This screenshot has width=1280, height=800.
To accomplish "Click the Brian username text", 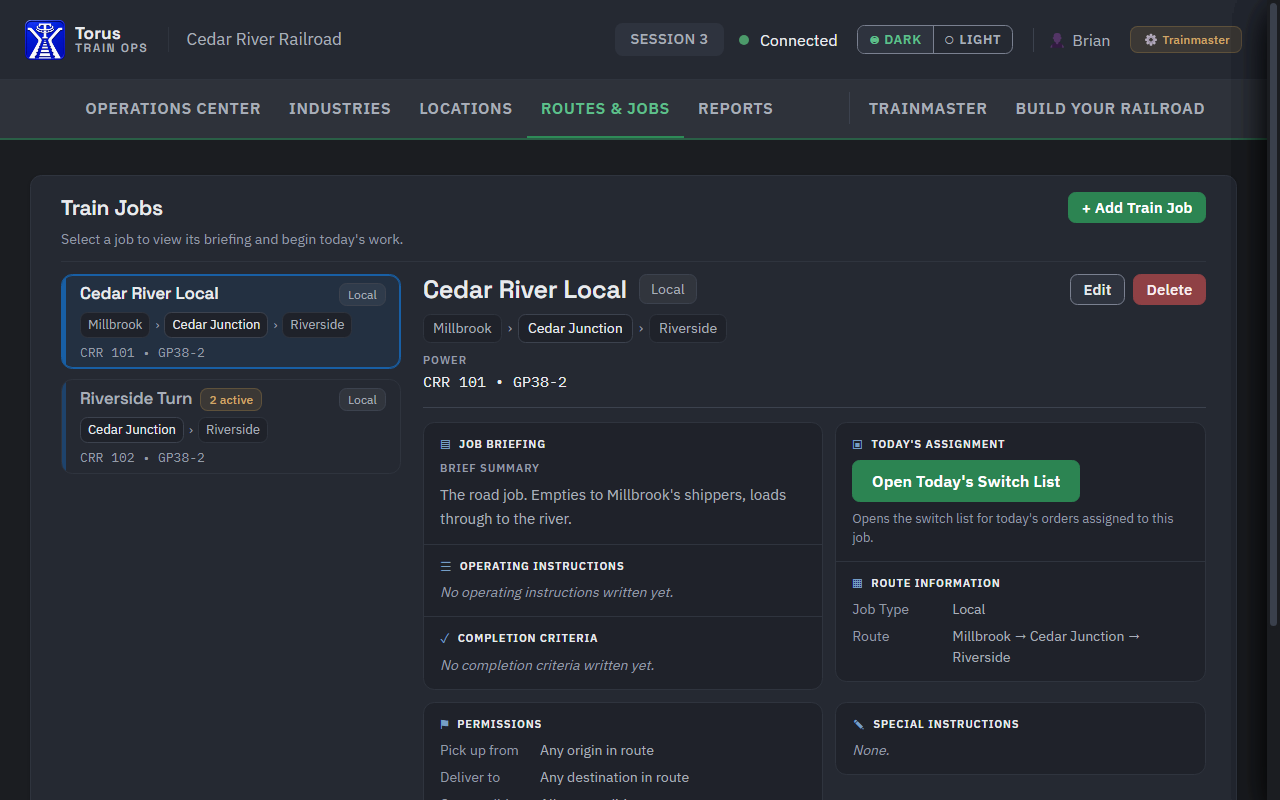I will pyautogui.click(x=1091, y=41).
